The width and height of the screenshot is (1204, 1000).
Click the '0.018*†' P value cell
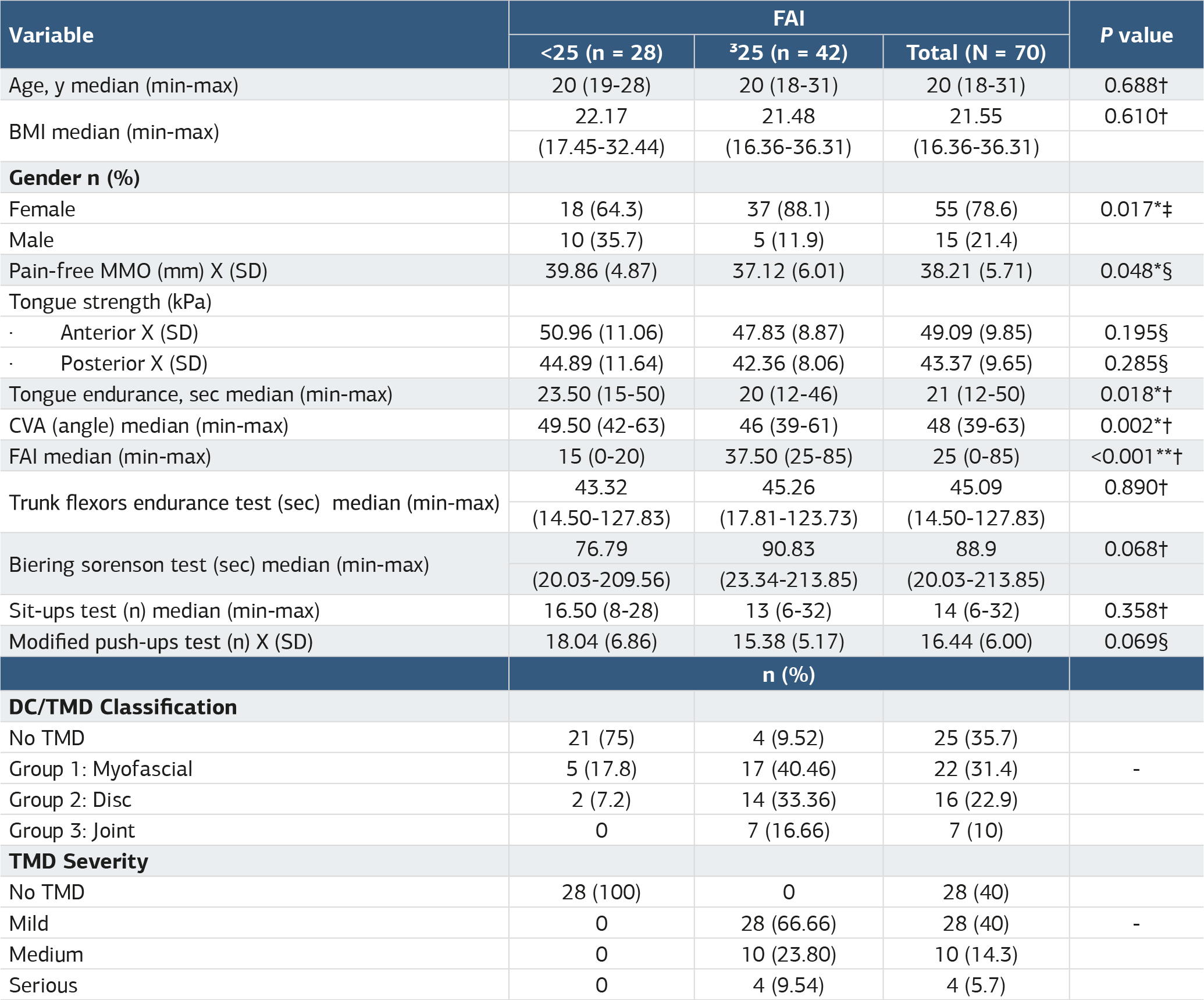click(x=1136, y=394)
